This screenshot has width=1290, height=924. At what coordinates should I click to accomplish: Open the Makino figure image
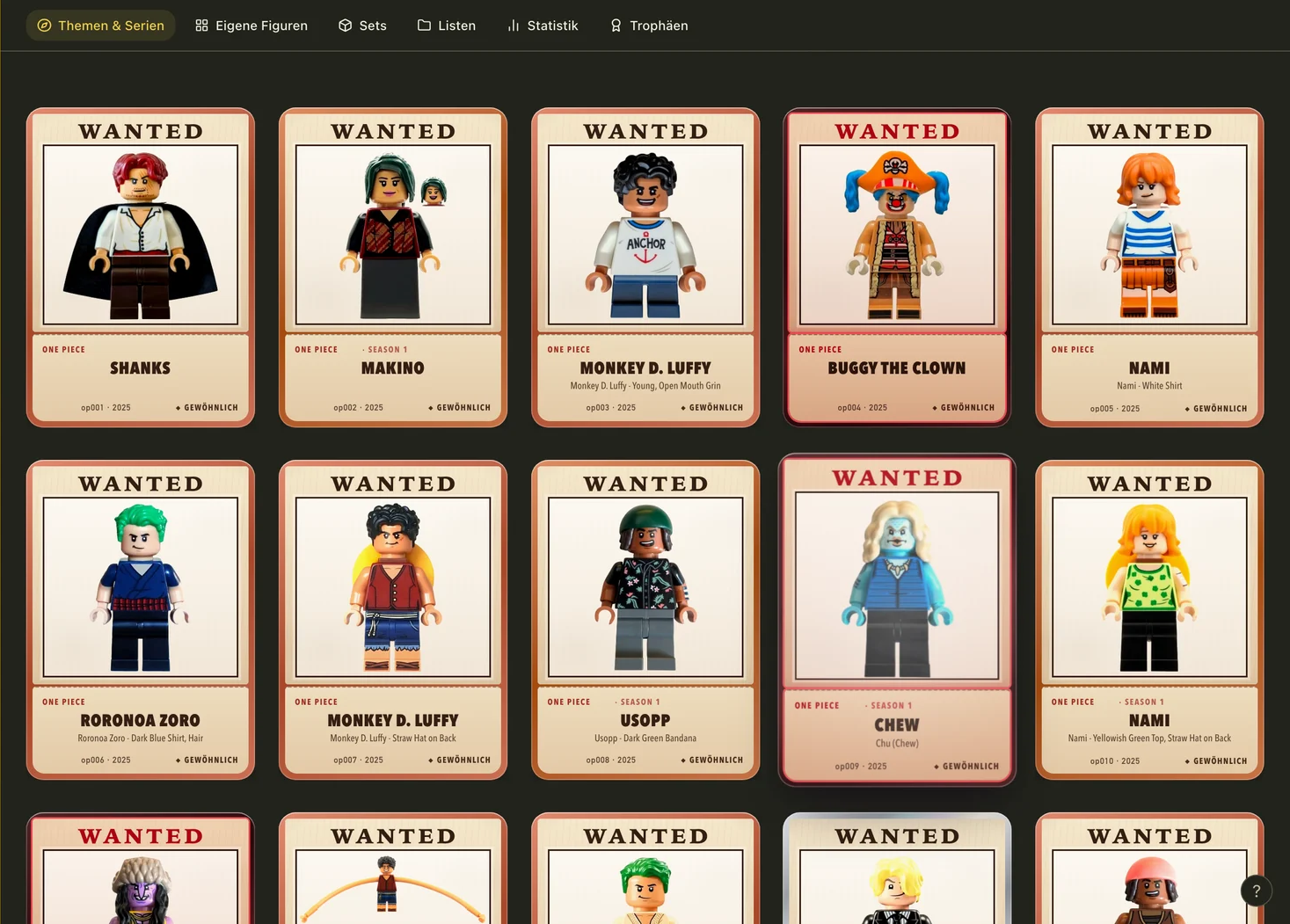(393, 235)
